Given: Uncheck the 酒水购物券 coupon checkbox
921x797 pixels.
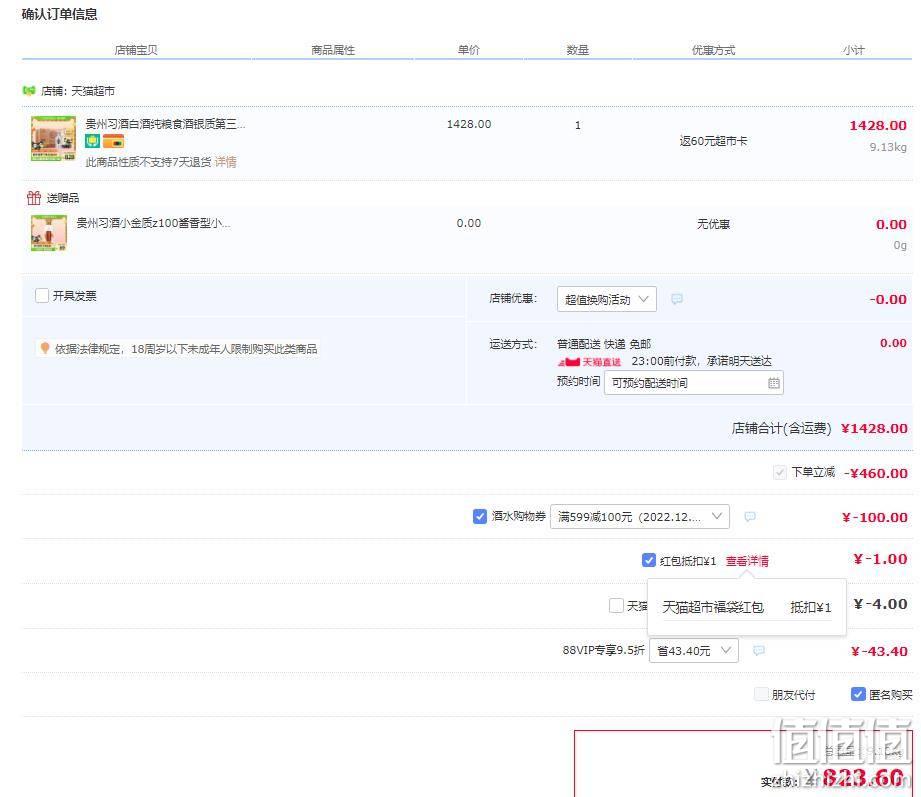Looking at the screenshot, I should point(479,516).
